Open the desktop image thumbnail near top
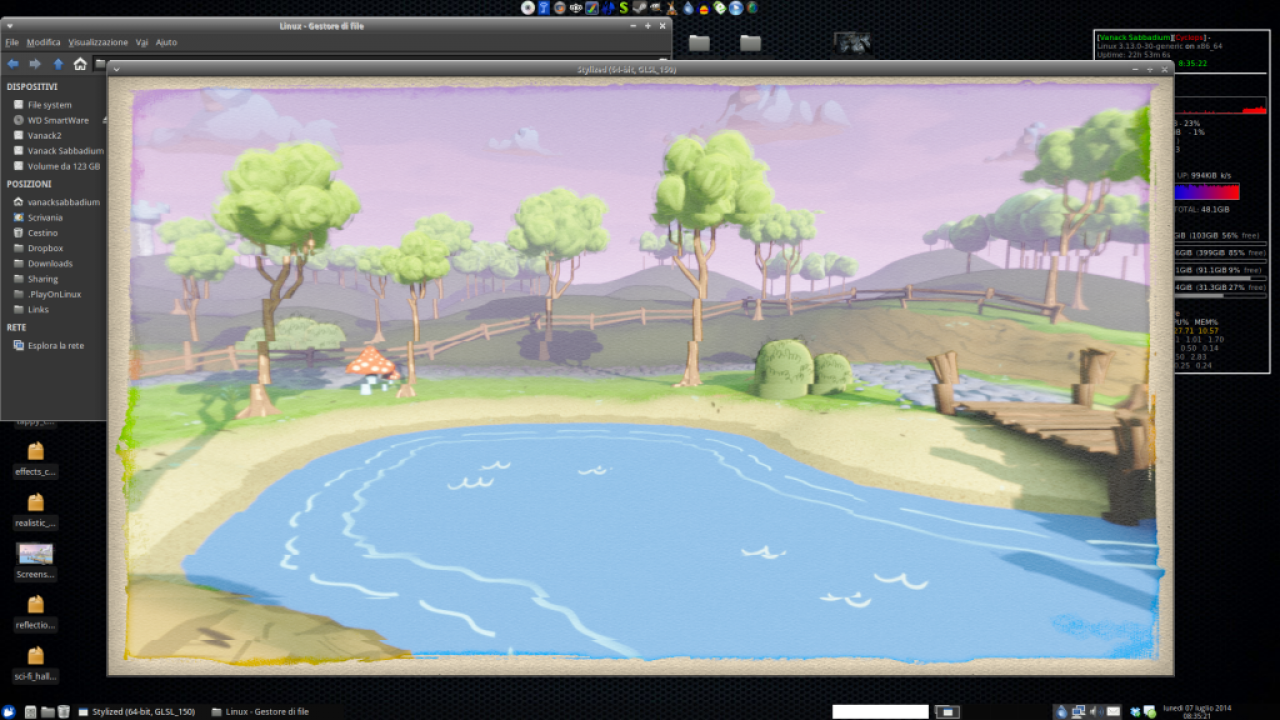The width and height of the screenshot is (1280, 720). 852,42
